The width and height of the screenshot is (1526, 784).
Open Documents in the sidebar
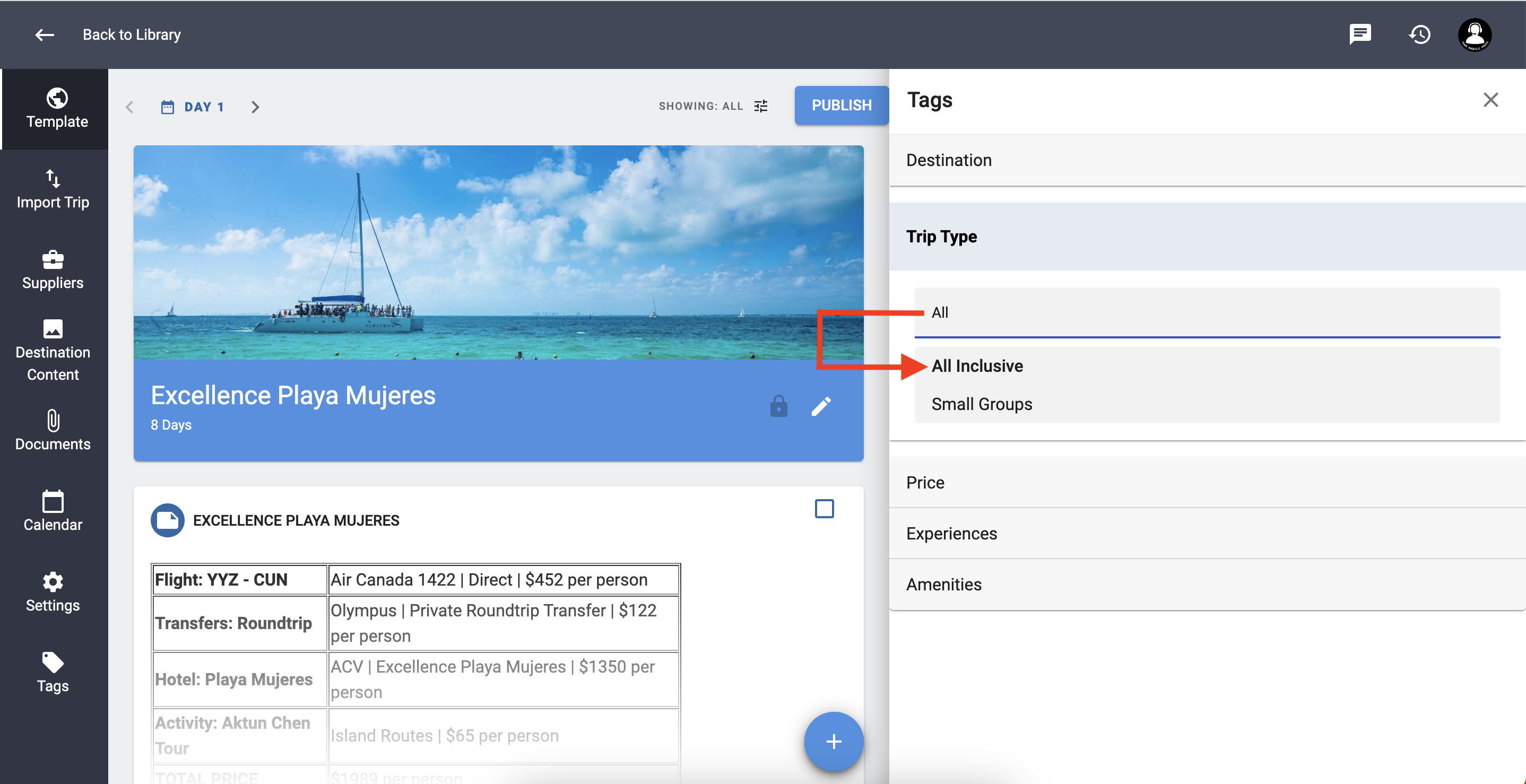(53, 431)
